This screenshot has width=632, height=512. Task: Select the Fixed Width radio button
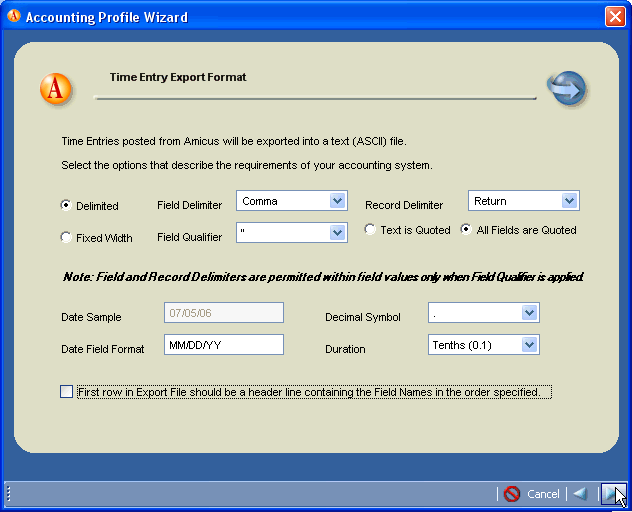[x=66, y=238]
